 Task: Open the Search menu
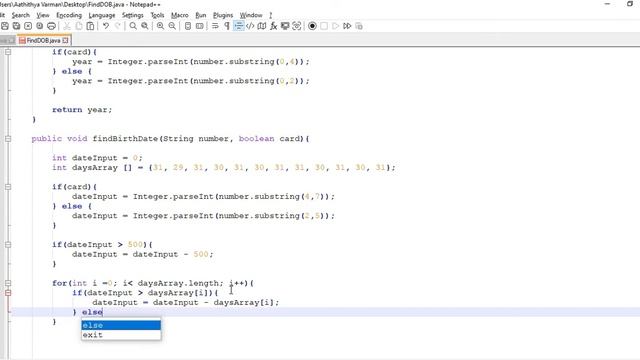point(20,15)
